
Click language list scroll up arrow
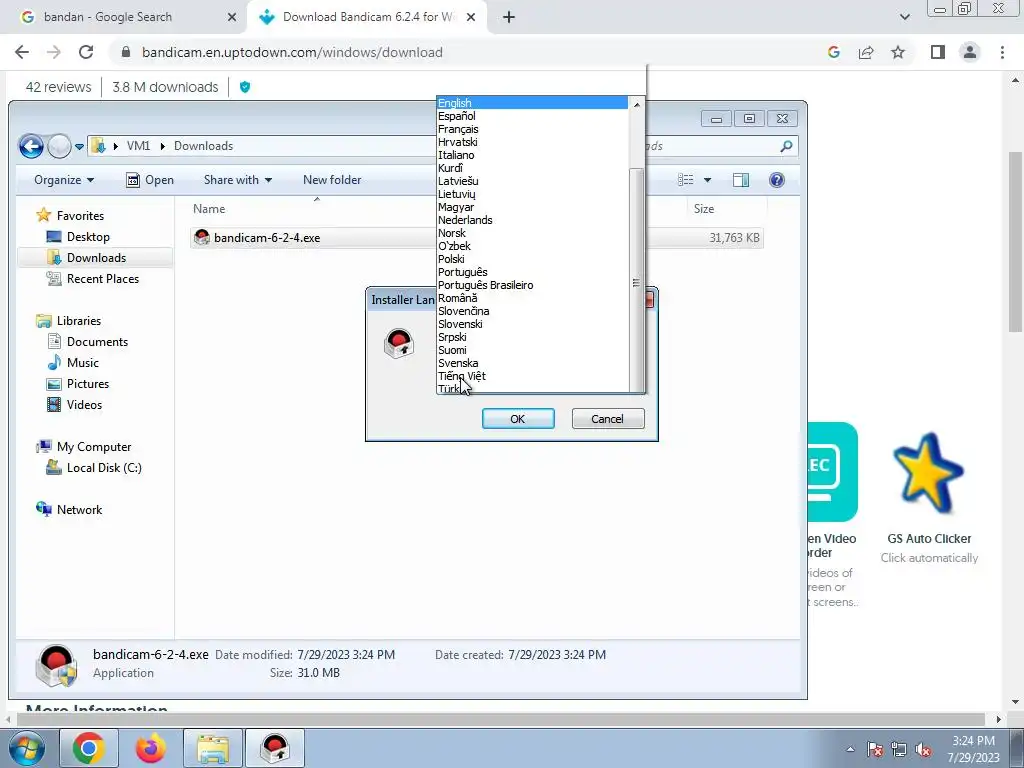(x=637, y=104)
